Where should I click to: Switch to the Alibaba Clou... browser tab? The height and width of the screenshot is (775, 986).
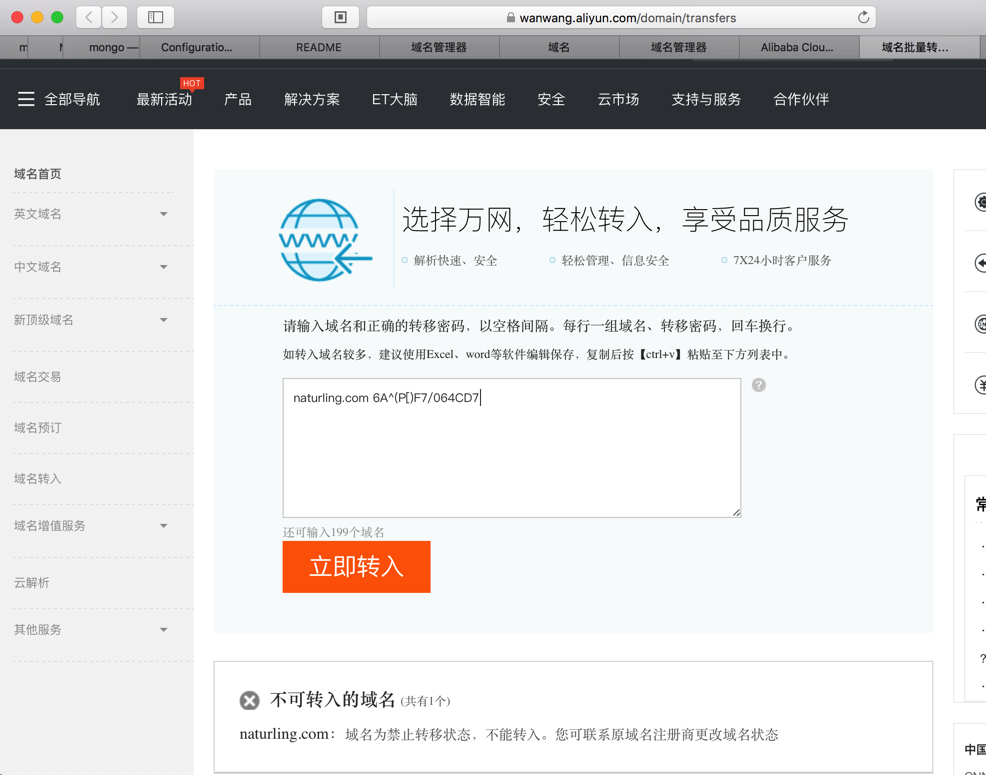point(799,47)
